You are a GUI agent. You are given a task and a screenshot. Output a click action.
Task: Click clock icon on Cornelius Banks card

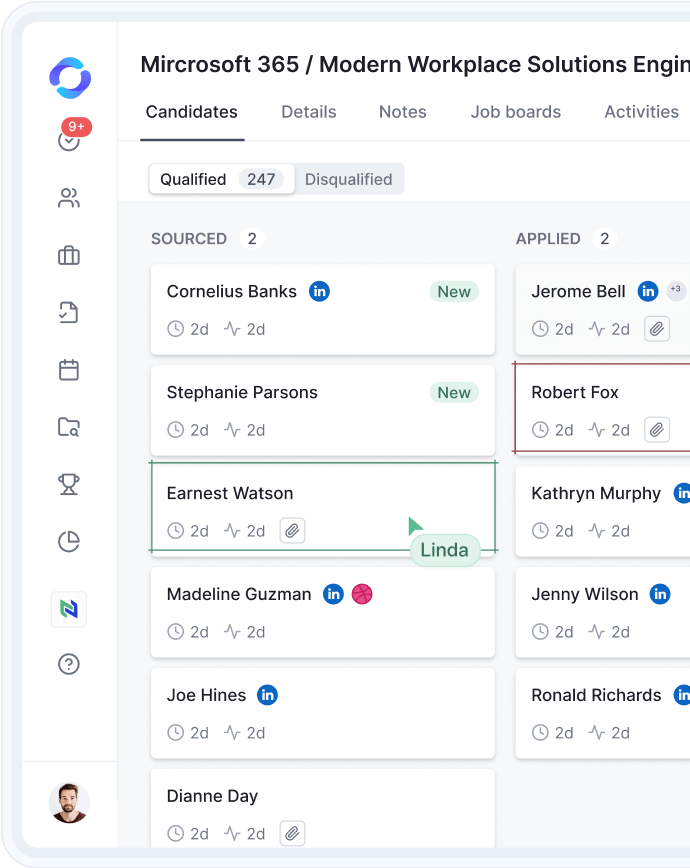point(176,329)
